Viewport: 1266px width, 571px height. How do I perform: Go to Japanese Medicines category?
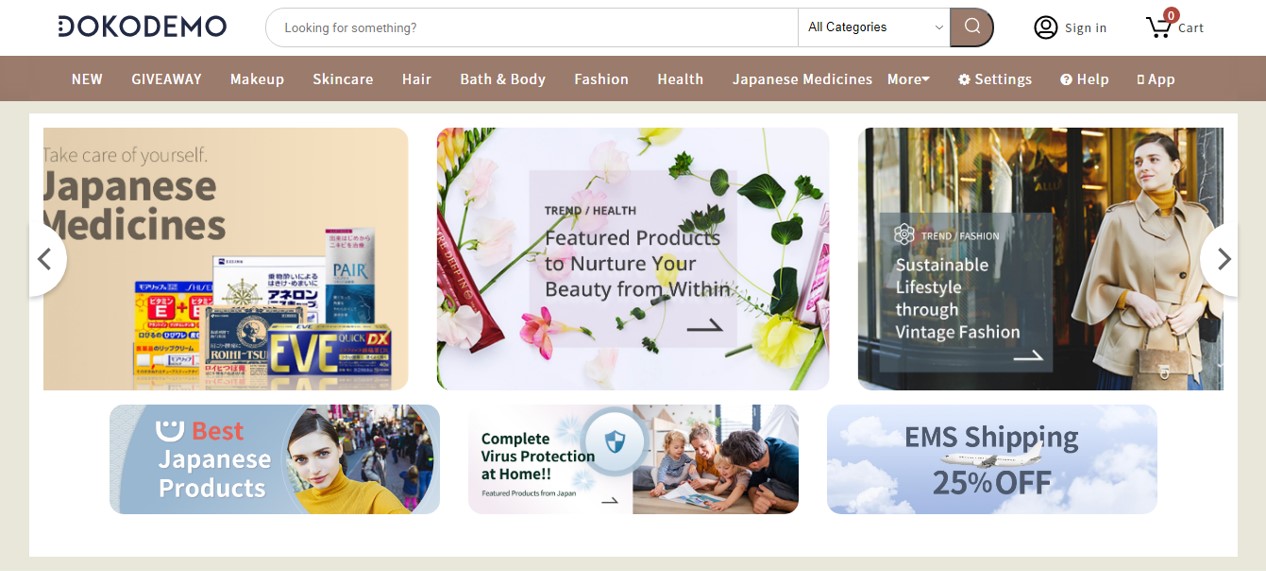coord(802,79)
